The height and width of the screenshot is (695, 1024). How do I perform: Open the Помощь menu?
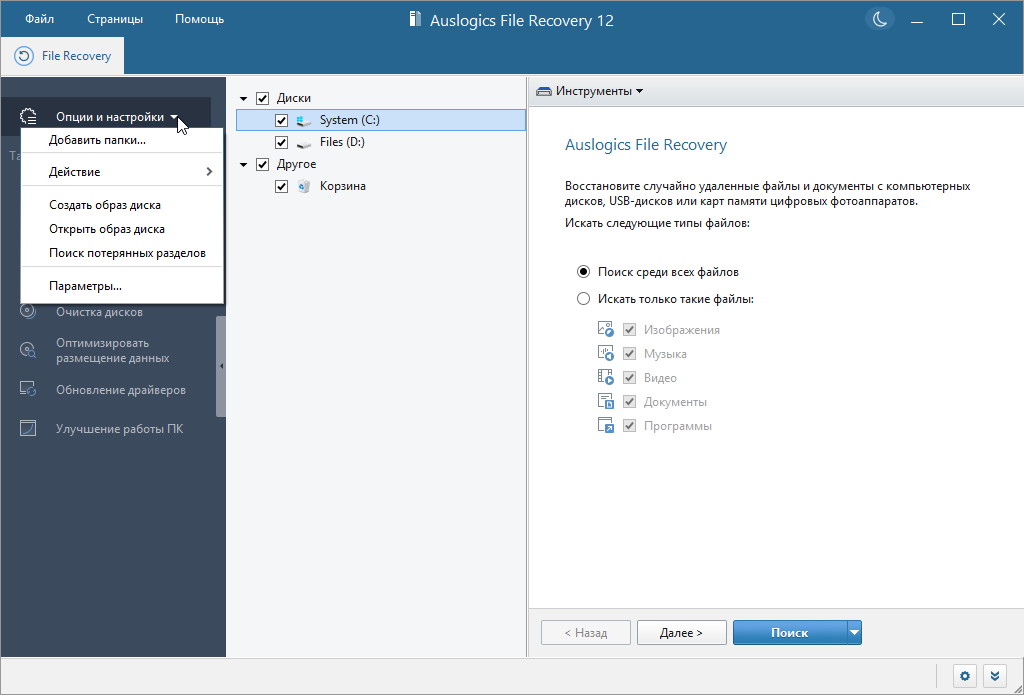199,19
